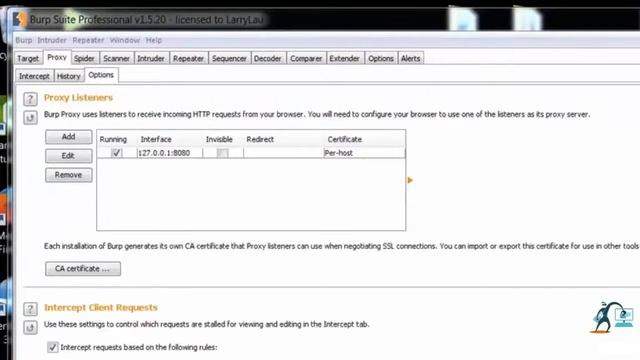
Task: Click the Proxy Listeners section heading
Action: coord(78,98)
